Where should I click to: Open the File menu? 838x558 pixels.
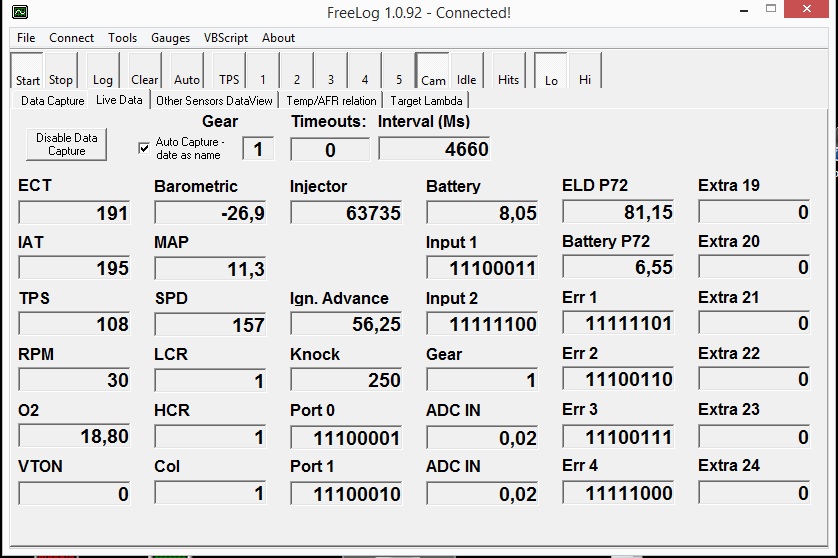point(26,38)
